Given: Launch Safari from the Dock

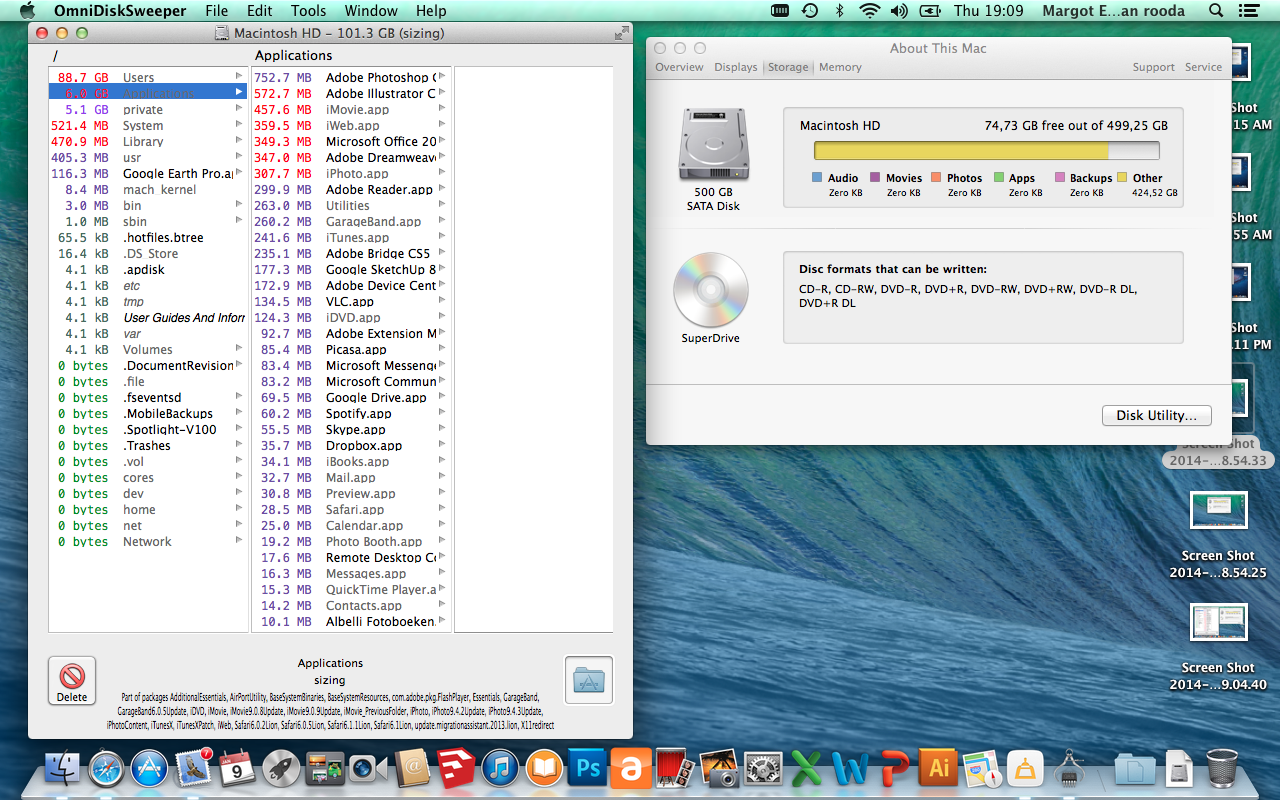Looking at the screenshot, I should pyautogui.click(x=106, y=768).
